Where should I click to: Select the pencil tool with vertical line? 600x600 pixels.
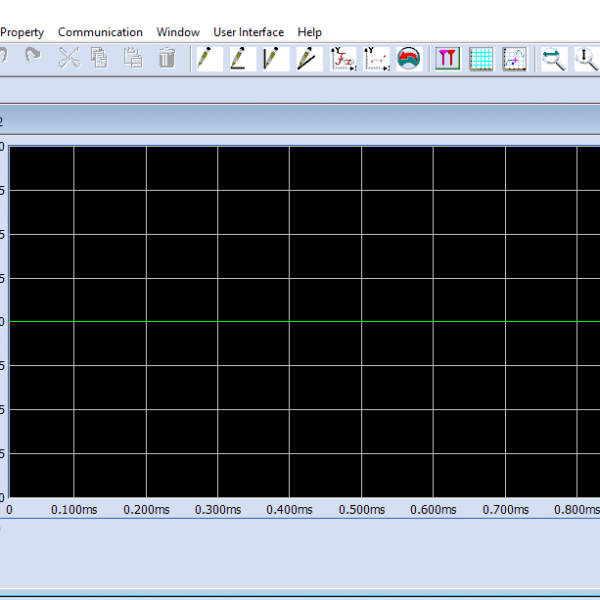point(271,58)
